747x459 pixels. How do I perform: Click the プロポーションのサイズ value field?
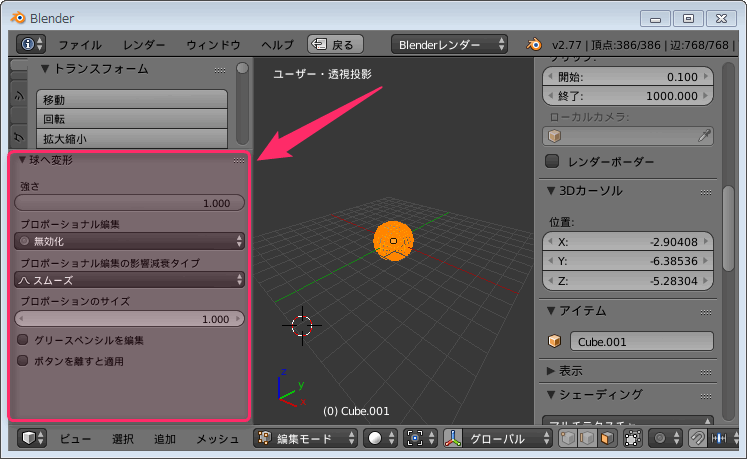pos(130,319)
